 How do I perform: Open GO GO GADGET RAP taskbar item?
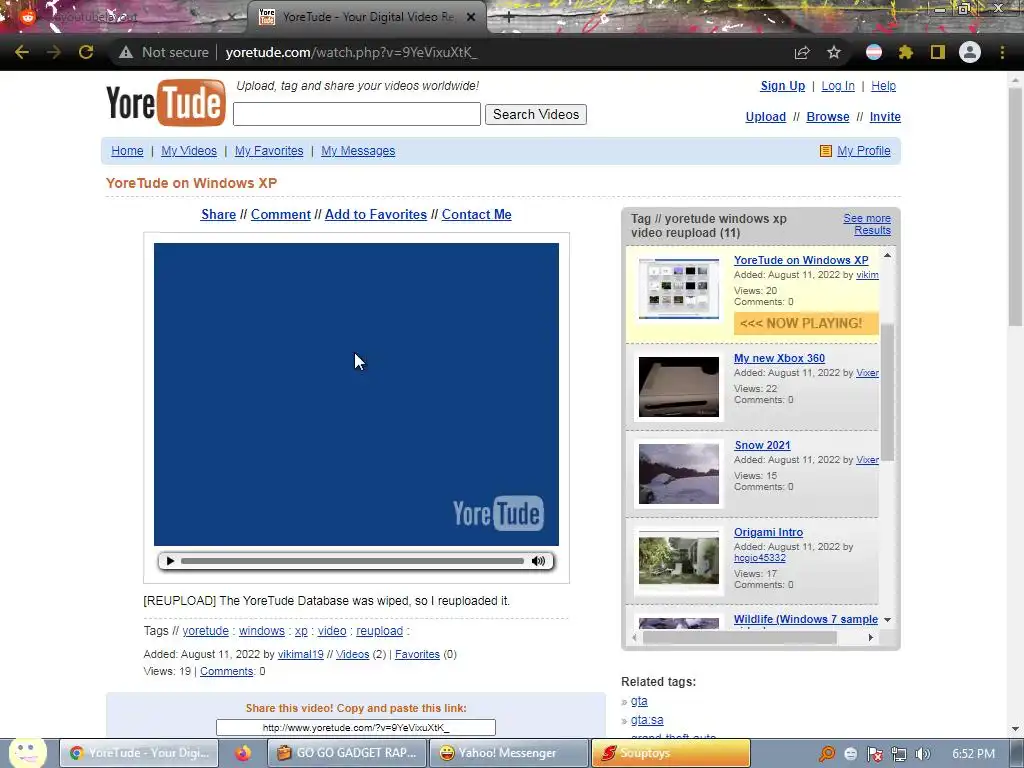(347, 753)
